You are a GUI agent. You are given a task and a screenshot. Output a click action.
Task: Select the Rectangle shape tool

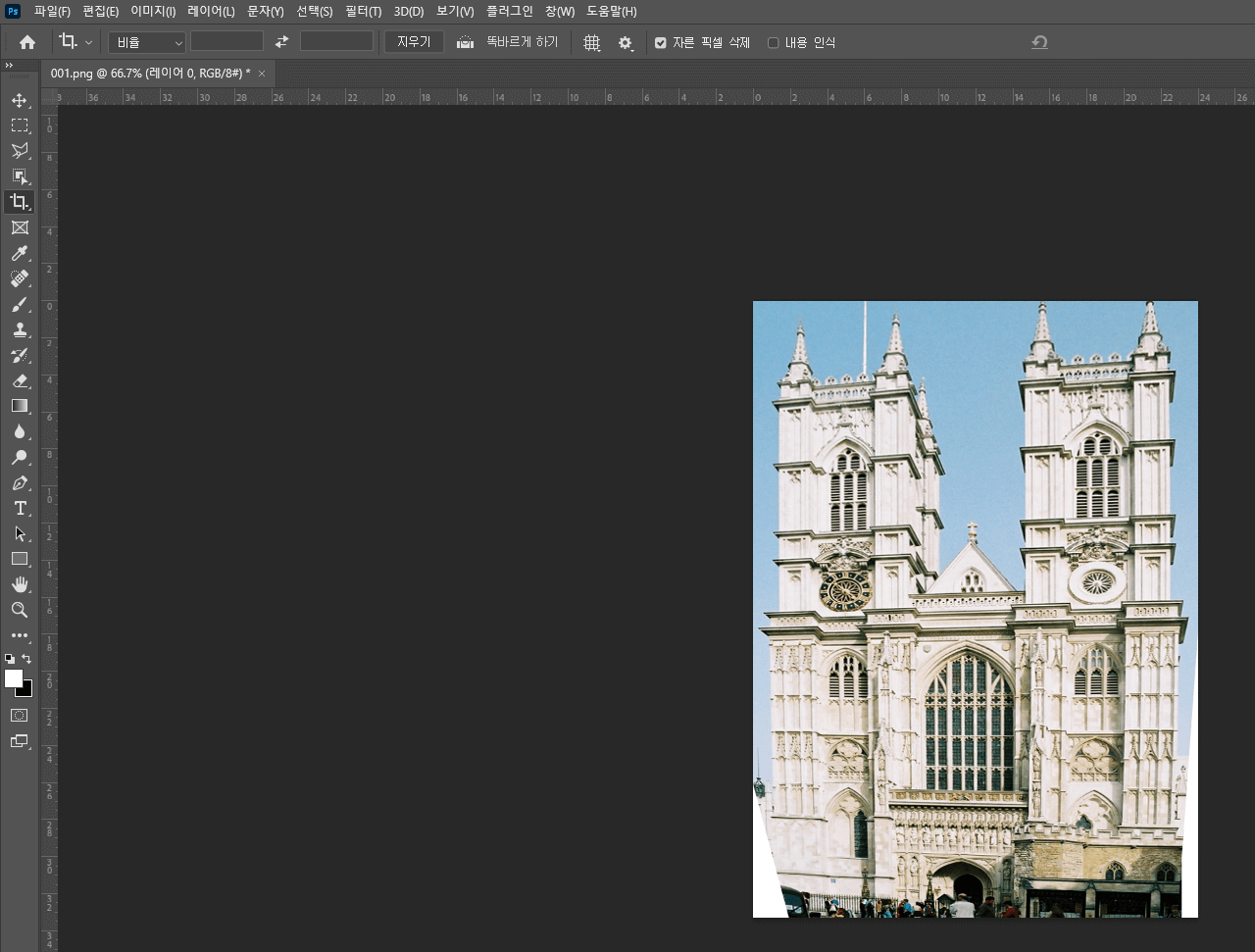tap(20, 559)
